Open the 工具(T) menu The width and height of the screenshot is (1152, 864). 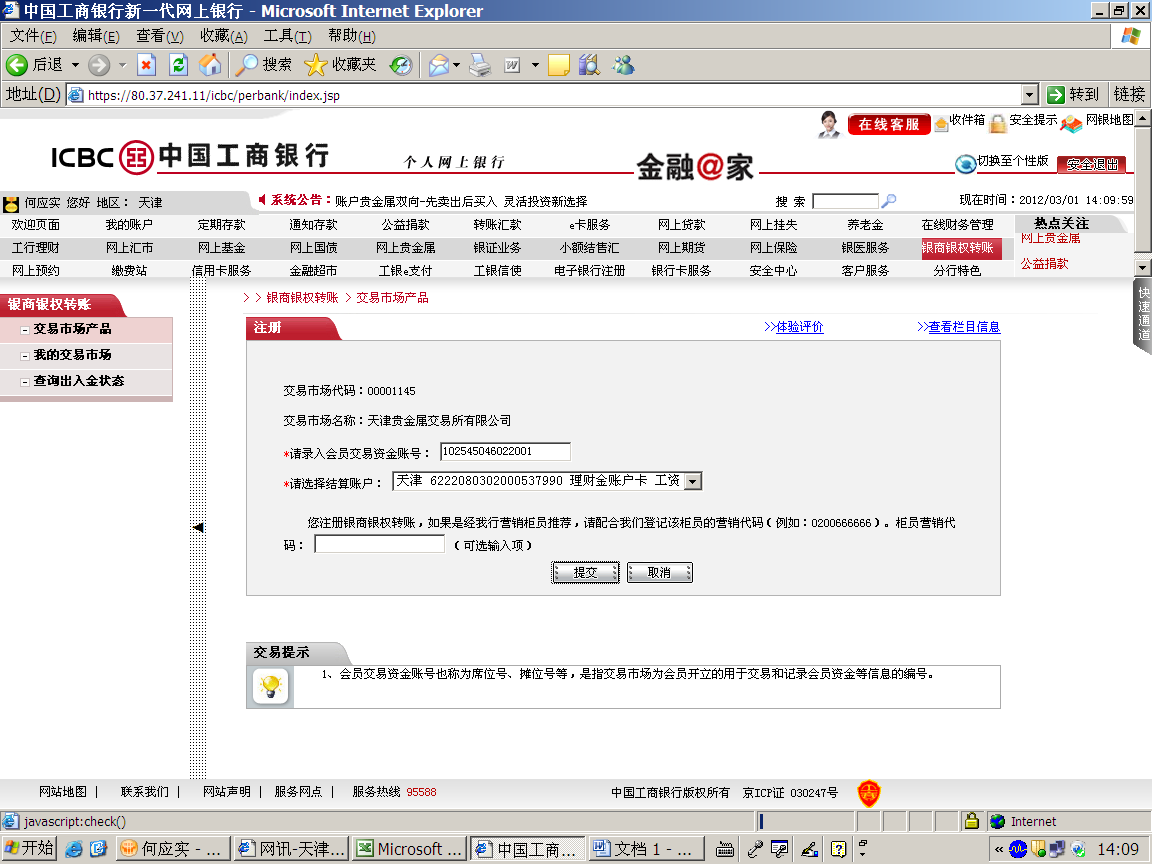point(287,36)
